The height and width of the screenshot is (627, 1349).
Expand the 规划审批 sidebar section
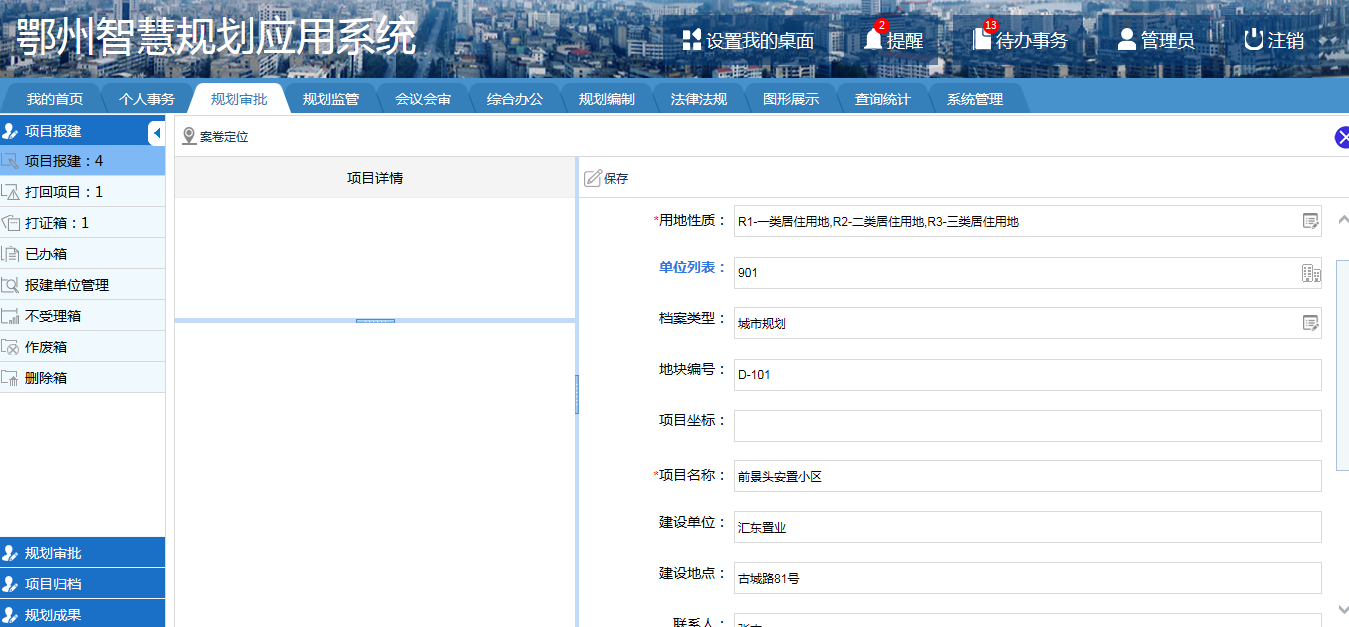tap(82, 553)
